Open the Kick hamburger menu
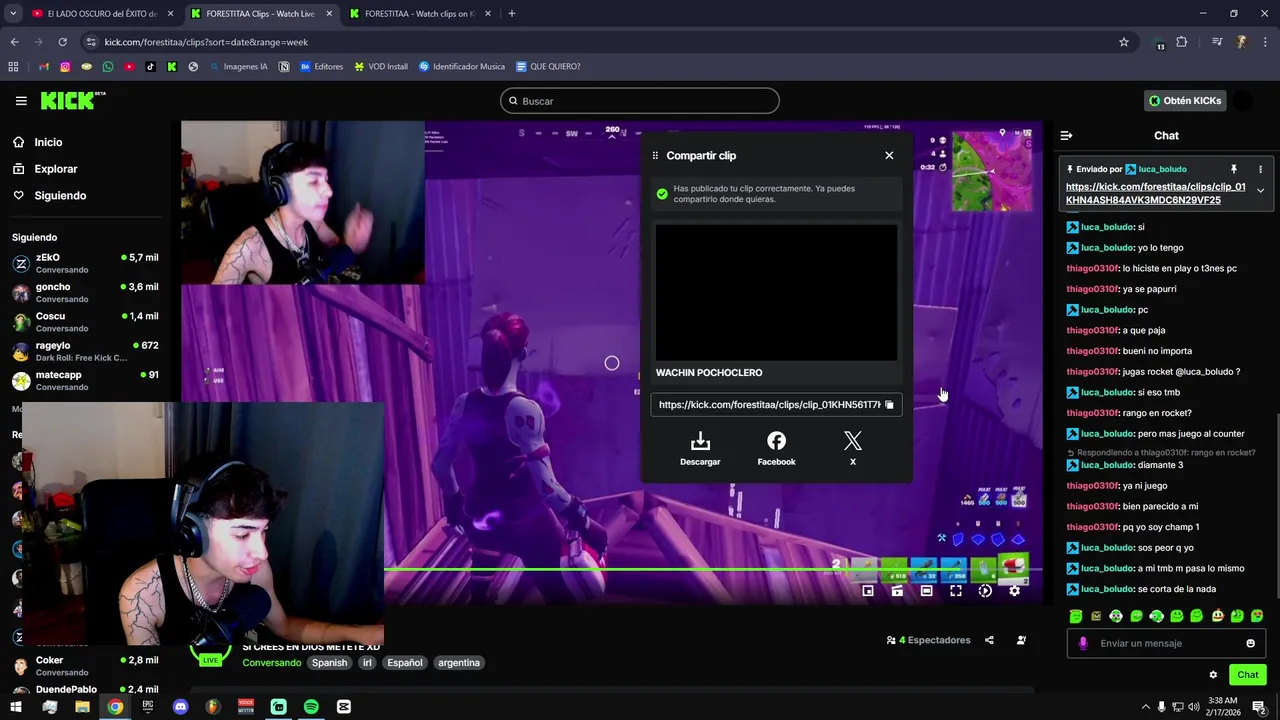Screen dimensions: 1280x720 [x=21, y=101]
